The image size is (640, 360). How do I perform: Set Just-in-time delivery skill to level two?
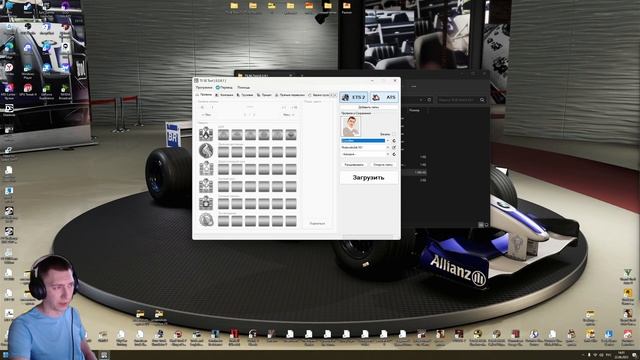[x=237, y=204]
